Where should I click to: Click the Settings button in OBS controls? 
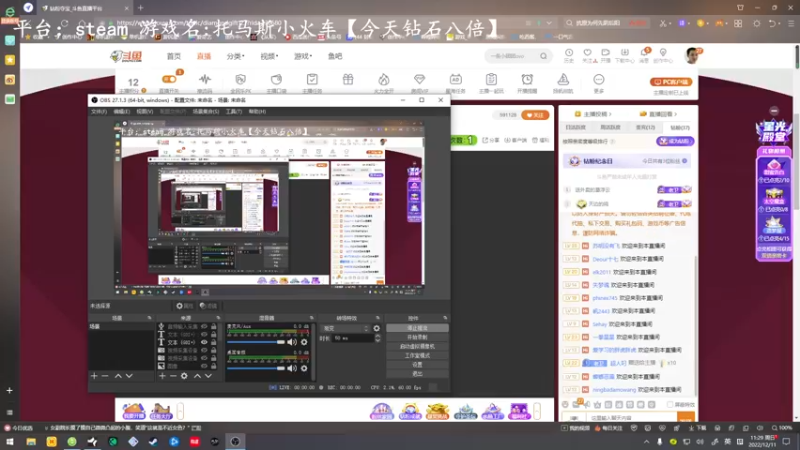[x=417, y=365]
